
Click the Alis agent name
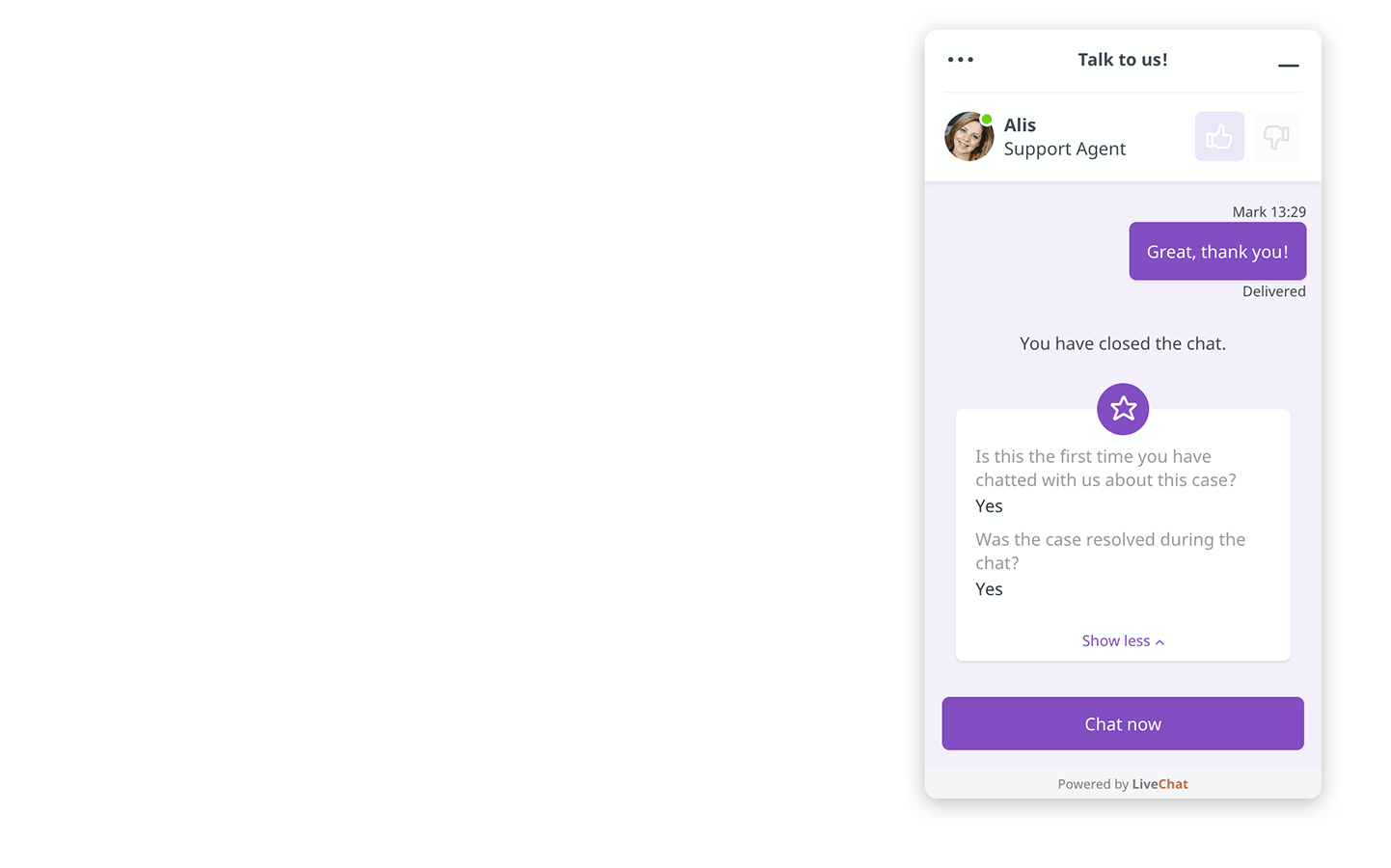tap(1020, 125)
